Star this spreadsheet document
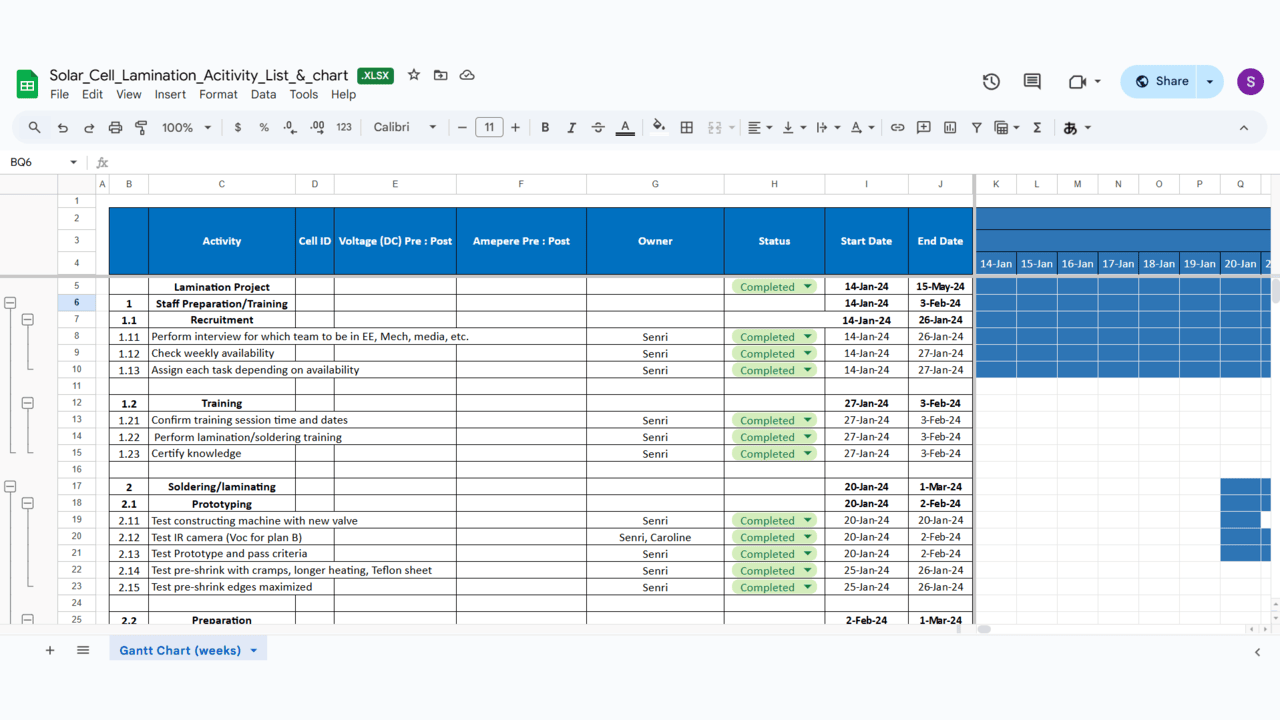This screenshot has width=1280, height=720. point(414,75)
